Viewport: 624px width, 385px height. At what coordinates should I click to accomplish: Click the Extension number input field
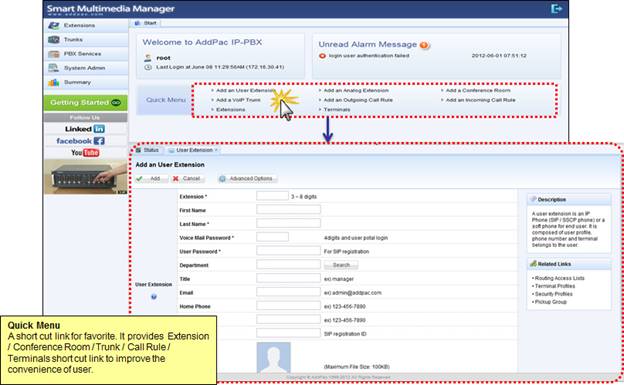[x=272, y=196]
